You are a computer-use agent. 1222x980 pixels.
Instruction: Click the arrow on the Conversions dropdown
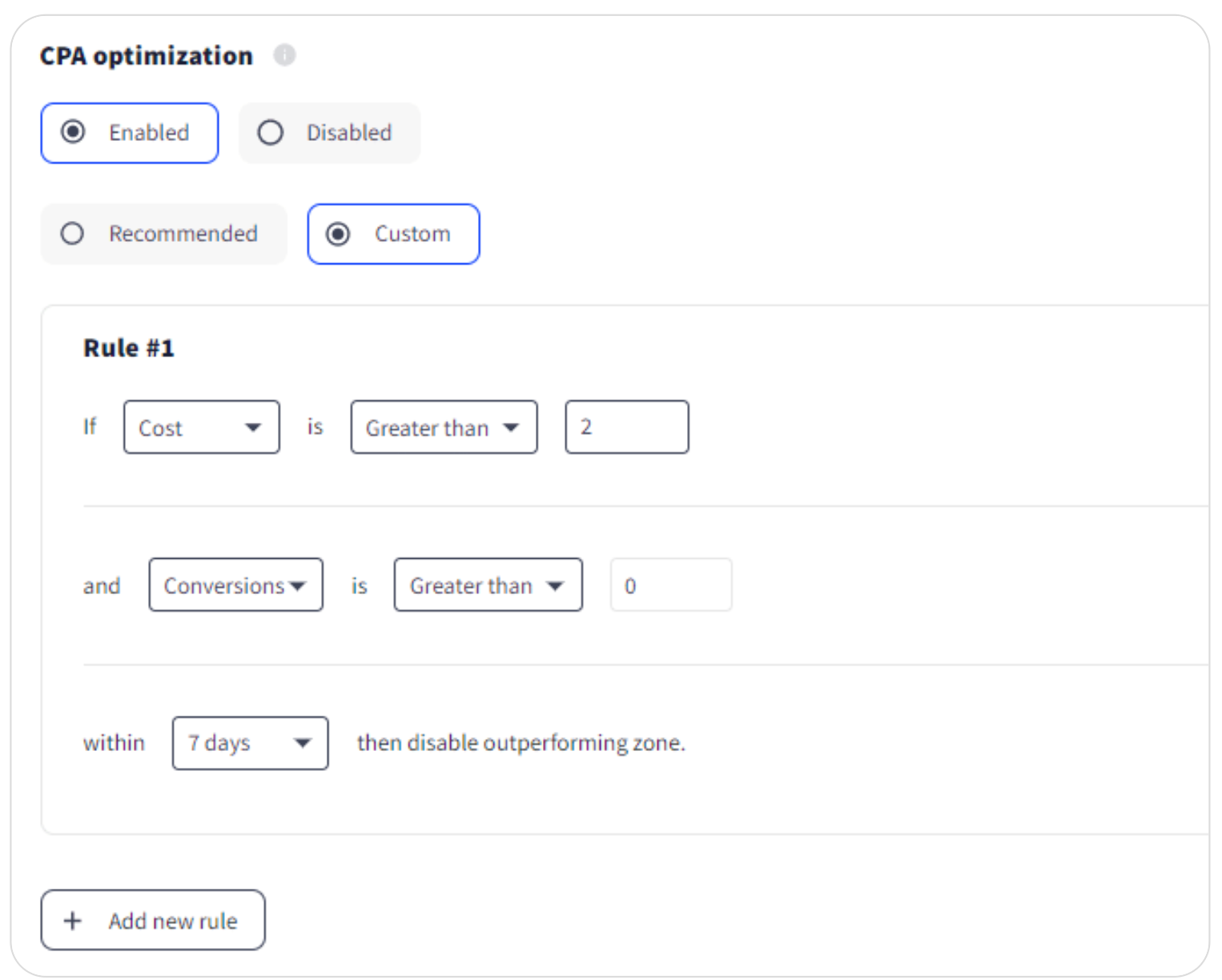(298, 586)
